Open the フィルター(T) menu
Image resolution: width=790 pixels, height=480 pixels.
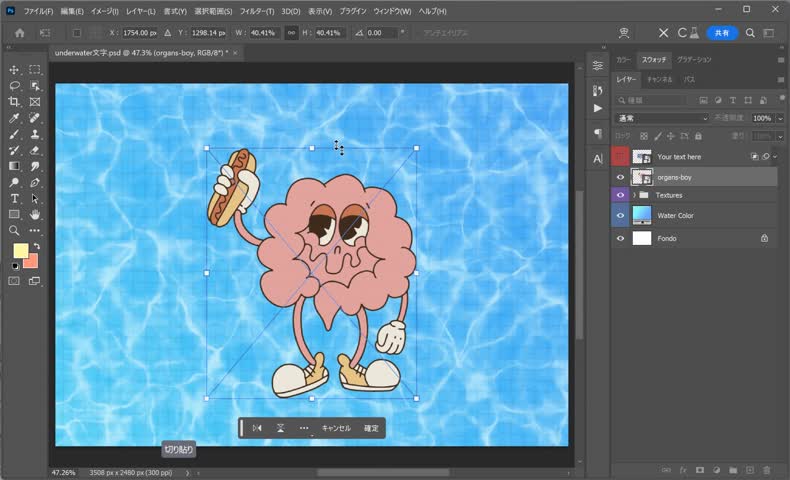coord(257,11)
